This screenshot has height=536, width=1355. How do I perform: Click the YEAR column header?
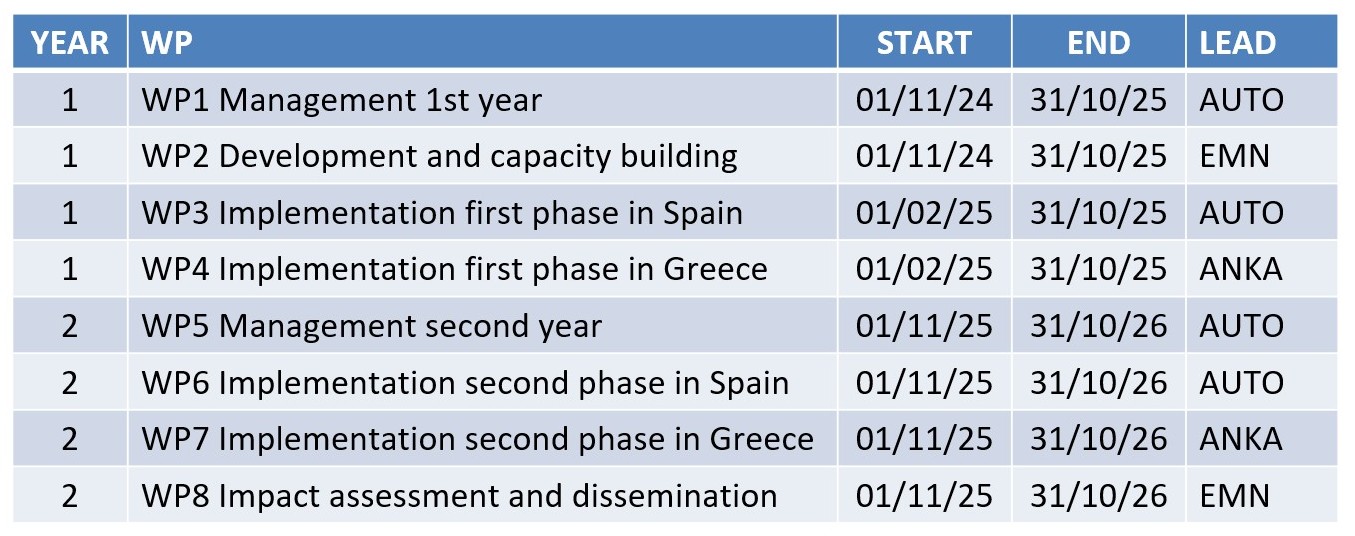[70, 43]
